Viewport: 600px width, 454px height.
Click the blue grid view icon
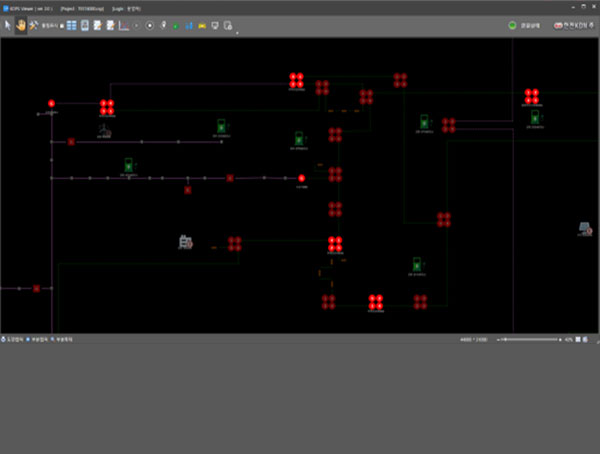tap(72, 25)
